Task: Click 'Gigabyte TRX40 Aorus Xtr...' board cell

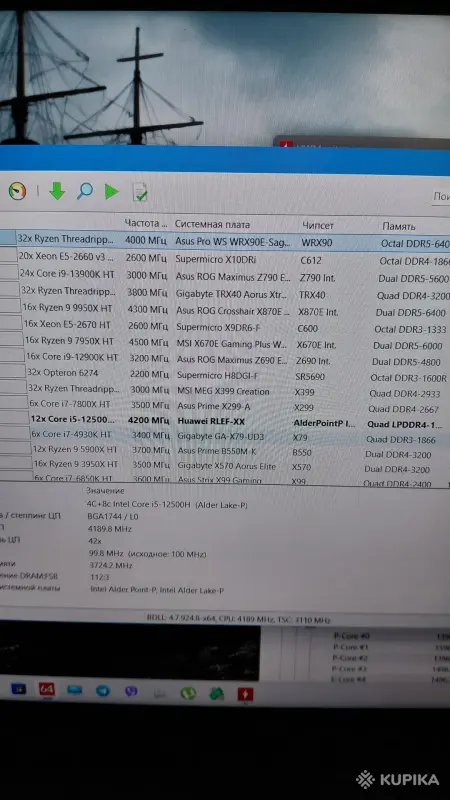Action: click(x=233, y=294)
